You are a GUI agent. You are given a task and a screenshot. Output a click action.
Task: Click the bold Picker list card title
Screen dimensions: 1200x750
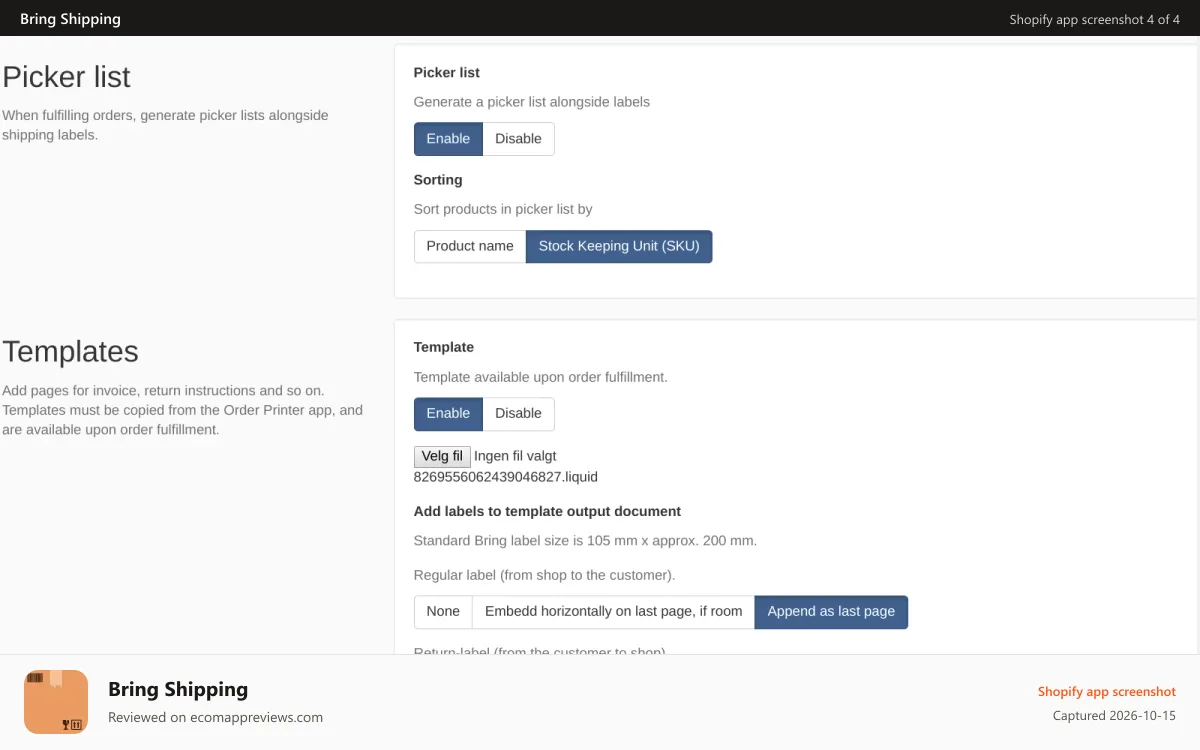pyautogui.click(x=447, y=73)
